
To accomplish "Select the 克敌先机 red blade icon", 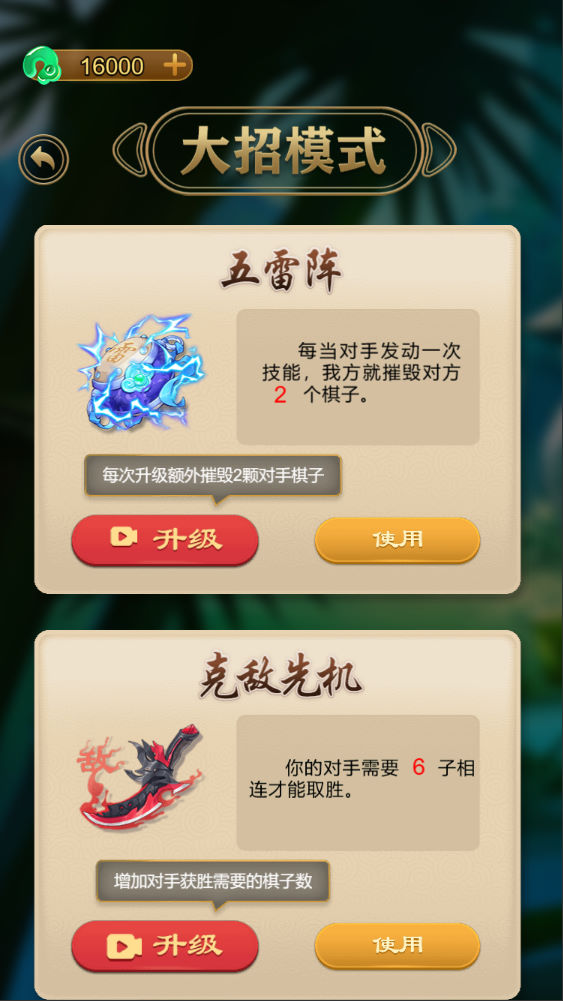I will point(139,776).
